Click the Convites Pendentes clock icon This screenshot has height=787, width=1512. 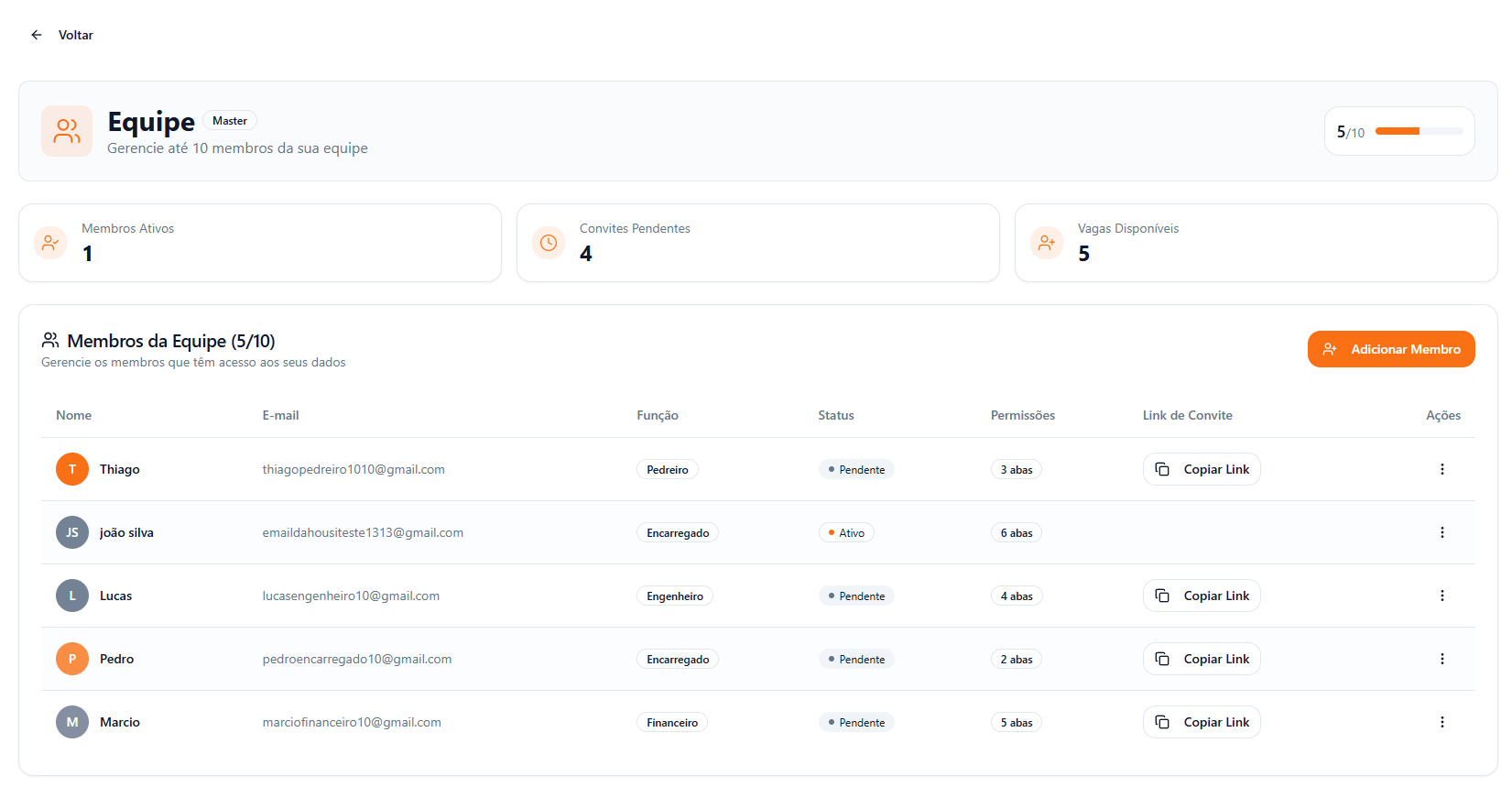[x=549, y=243]
